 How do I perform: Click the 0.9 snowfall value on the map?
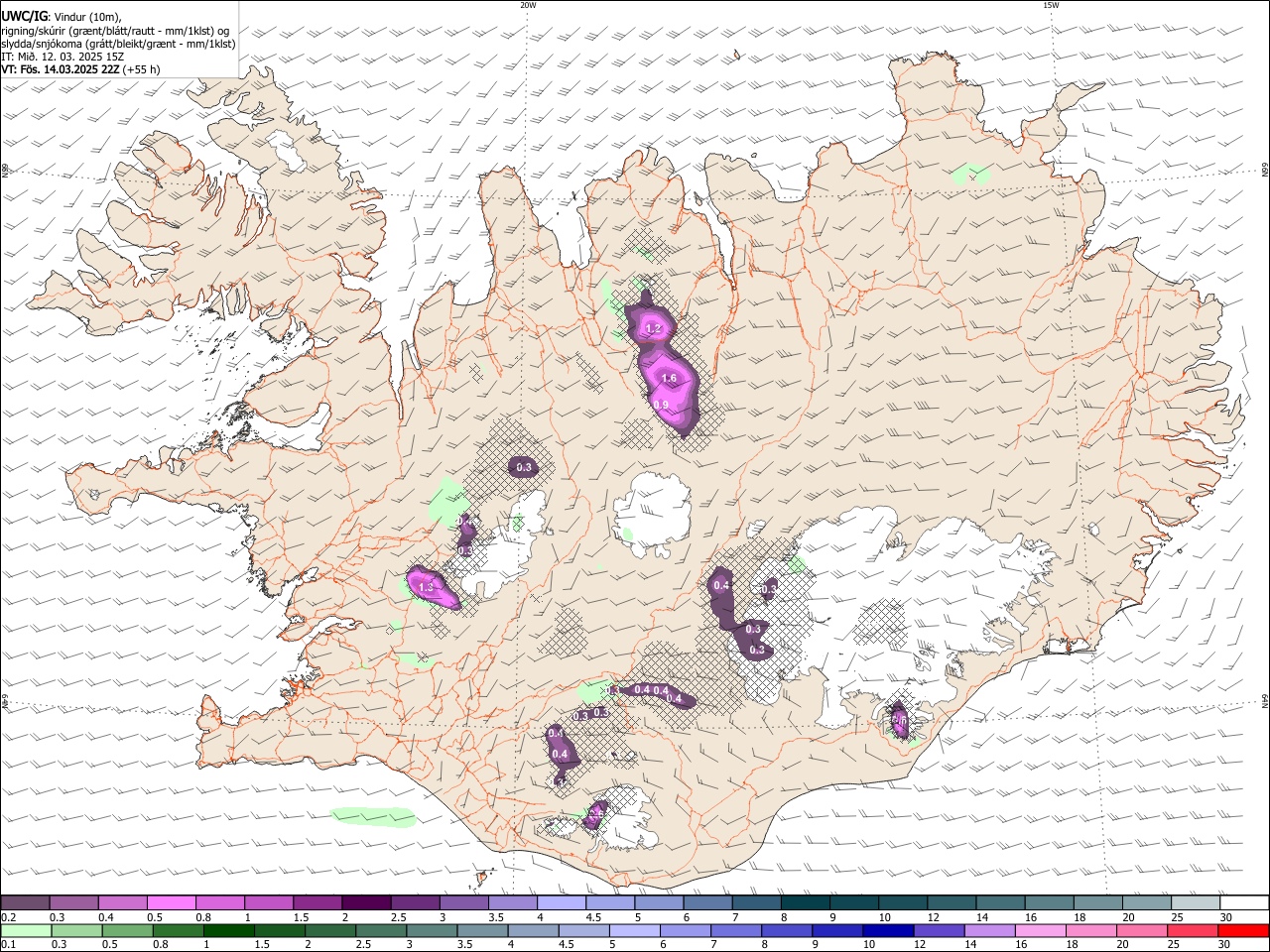(x=662, y=405)
